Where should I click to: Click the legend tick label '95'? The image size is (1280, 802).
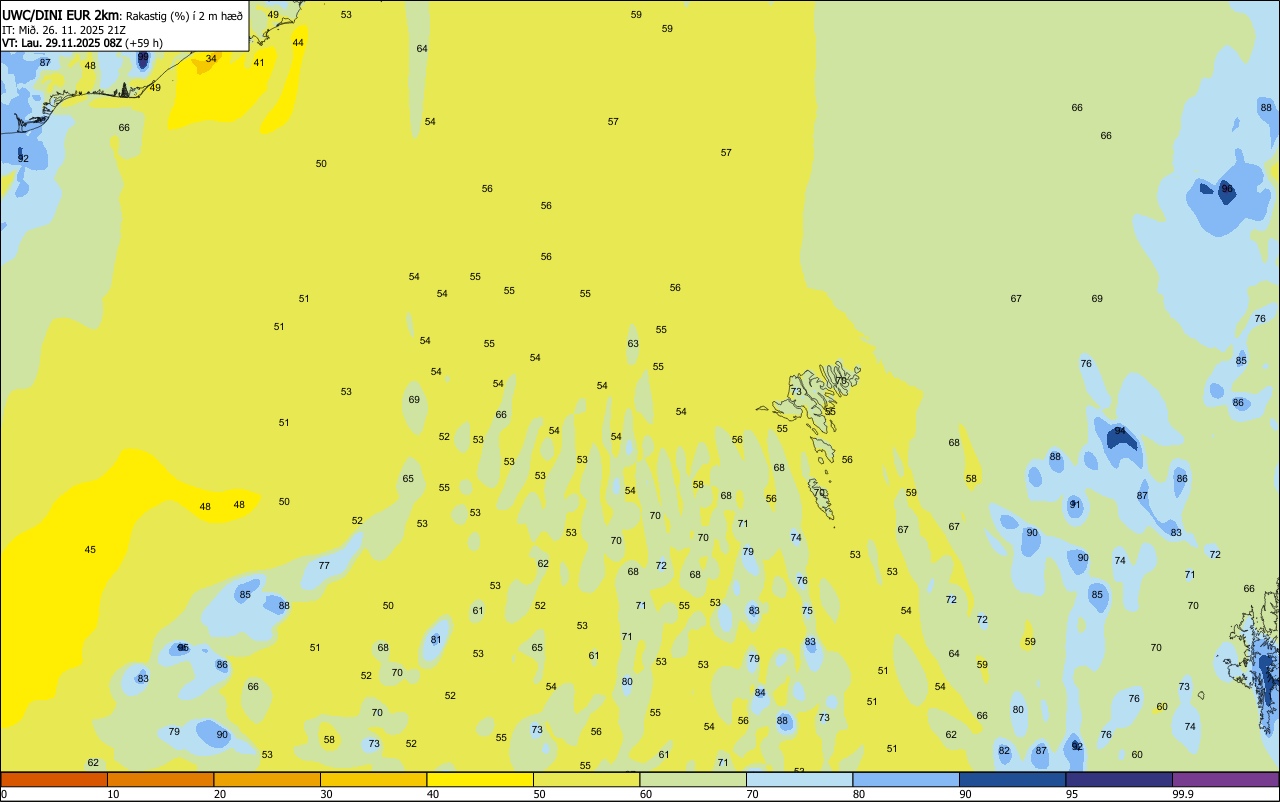pos(1072,794)
